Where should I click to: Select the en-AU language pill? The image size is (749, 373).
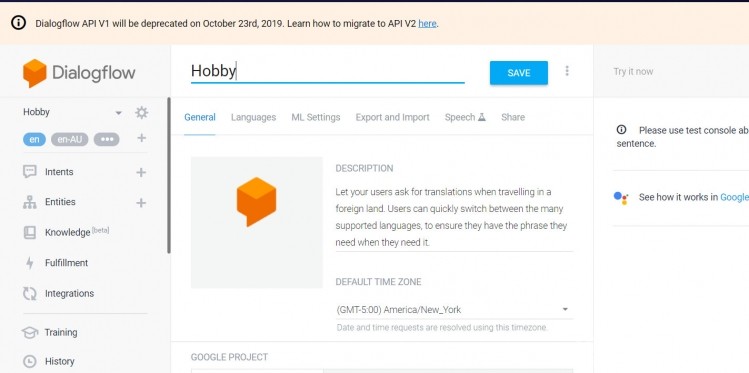click(70, 139)
